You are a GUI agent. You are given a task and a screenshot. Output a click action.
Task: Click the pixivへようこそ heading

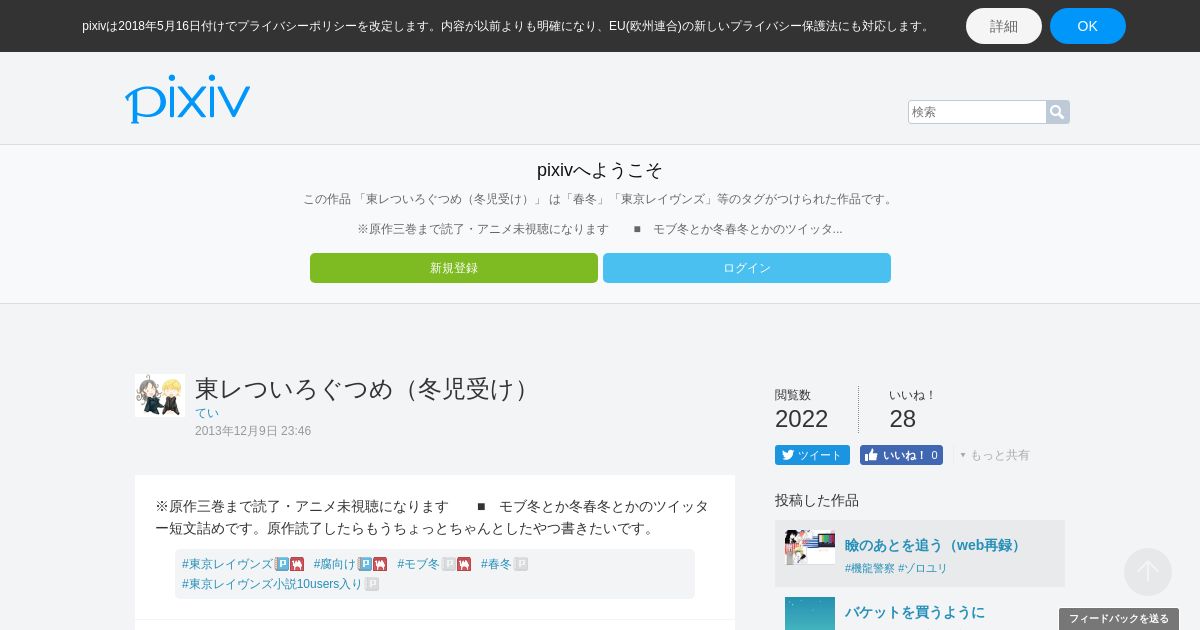[x=600, y=170]
